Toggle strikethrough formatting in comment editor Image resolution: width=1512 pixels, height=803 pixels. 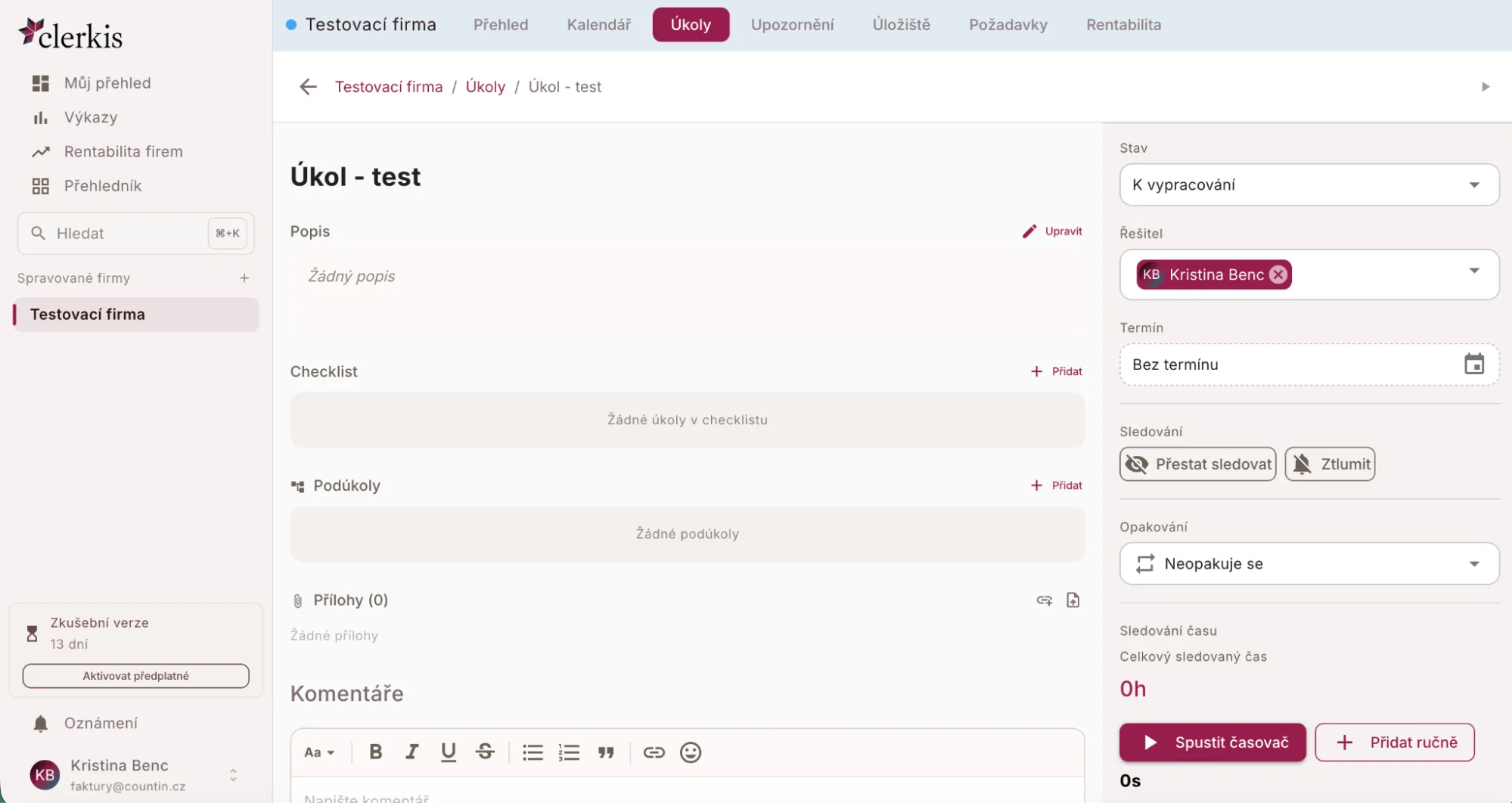pyautogui.click(x=485, y=752)
